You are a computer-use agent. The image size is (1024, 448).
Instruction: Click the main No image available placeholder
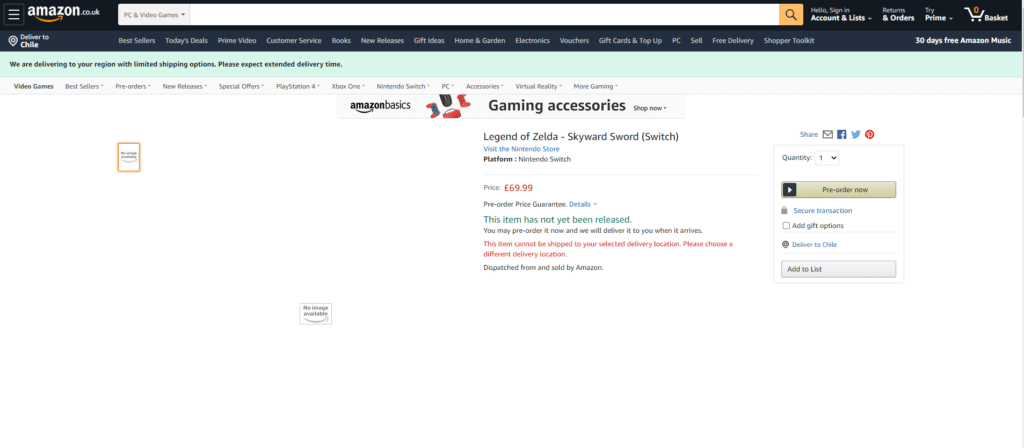(315, 313)
